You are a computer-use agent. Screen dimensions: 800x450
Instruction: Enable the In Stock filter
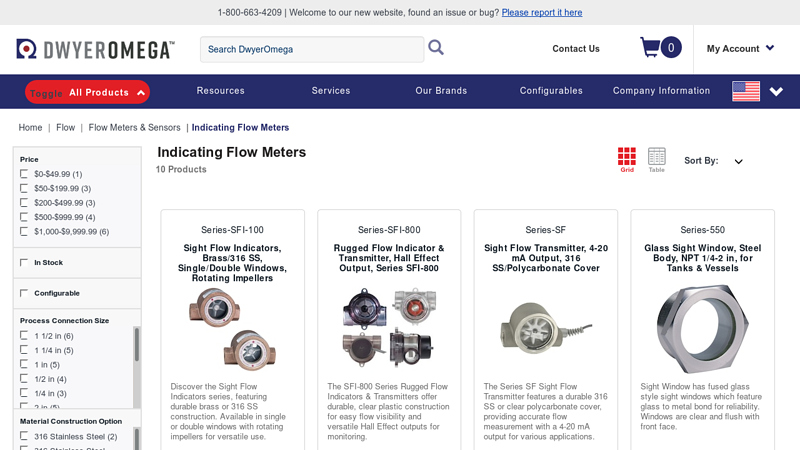click(x=24, y=263)
